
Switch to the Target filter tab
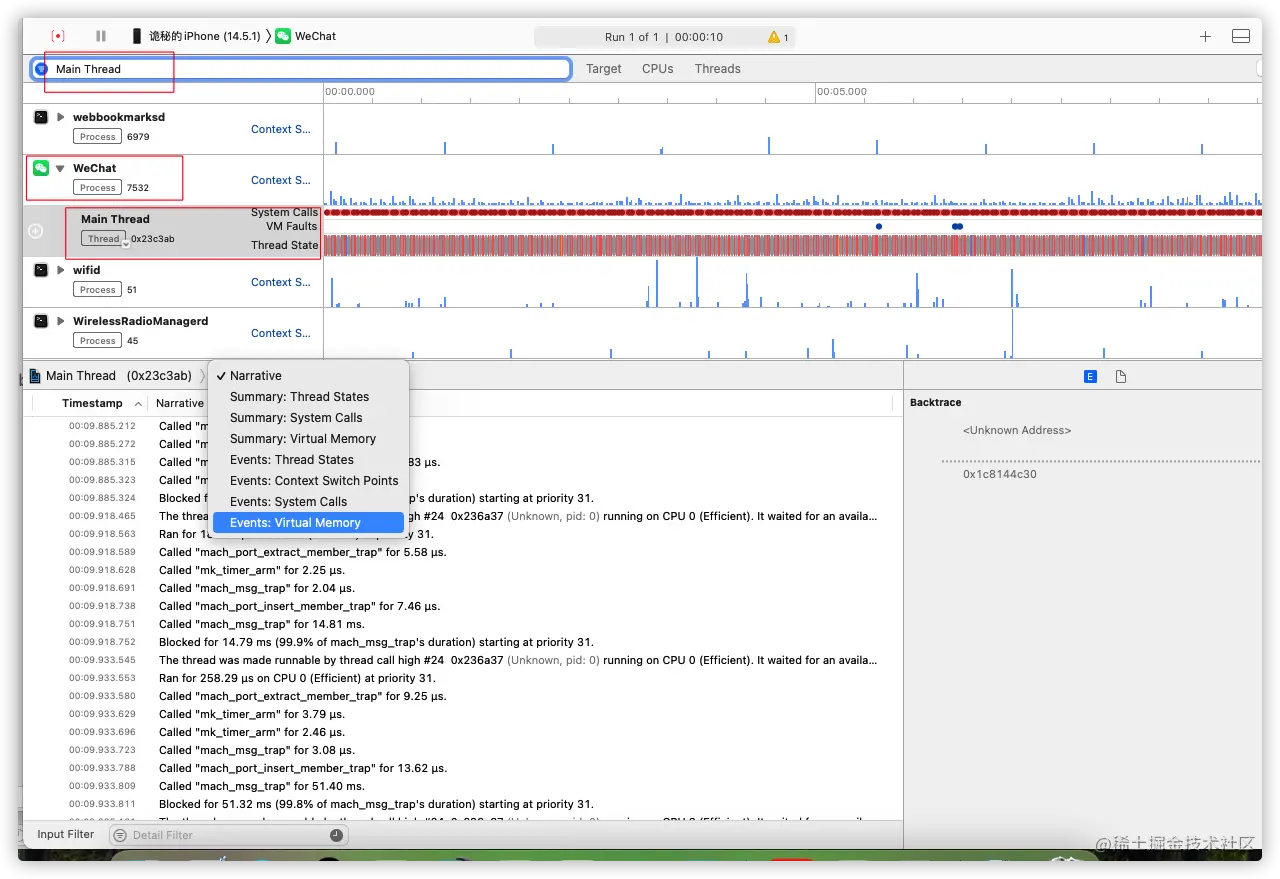click(603, 69)
